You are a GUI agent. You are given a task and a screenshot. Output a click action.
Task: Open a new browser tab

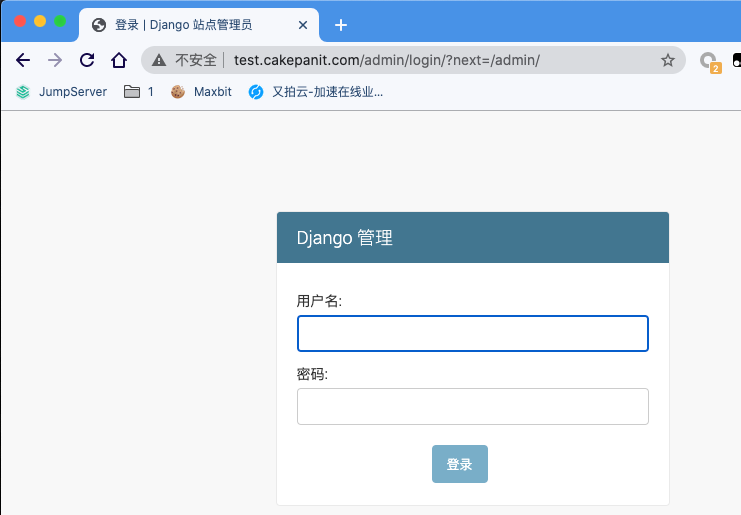click(341, 25)
